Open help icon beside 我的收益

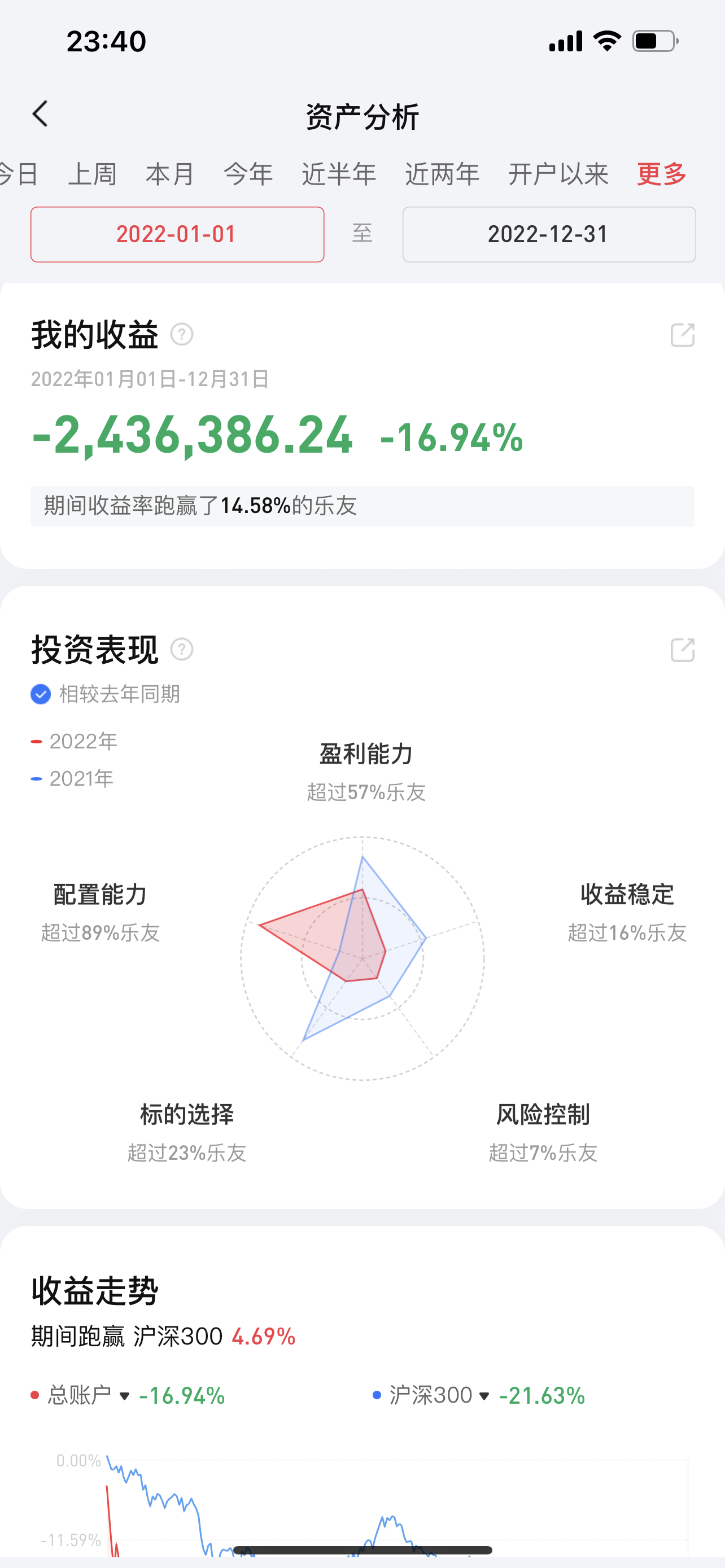tap(181, 334)
